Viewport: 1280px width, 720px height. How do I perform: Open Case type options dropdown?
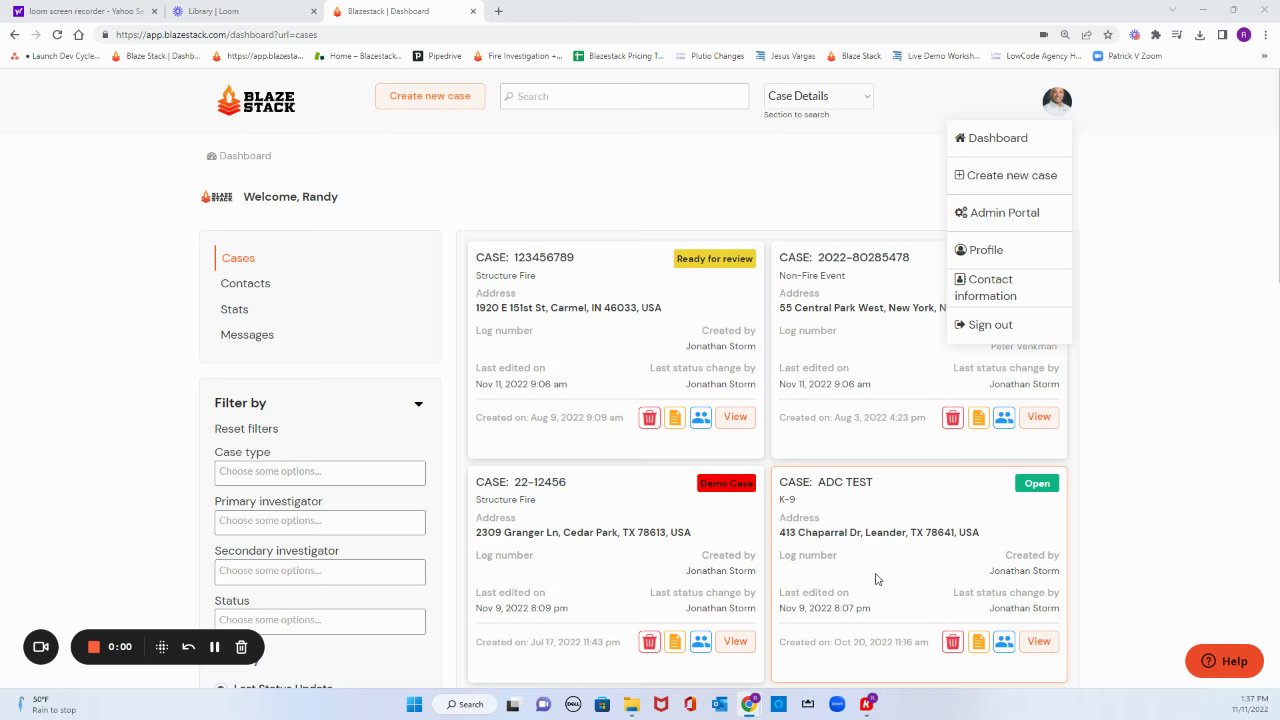click(x=320, y=472)
